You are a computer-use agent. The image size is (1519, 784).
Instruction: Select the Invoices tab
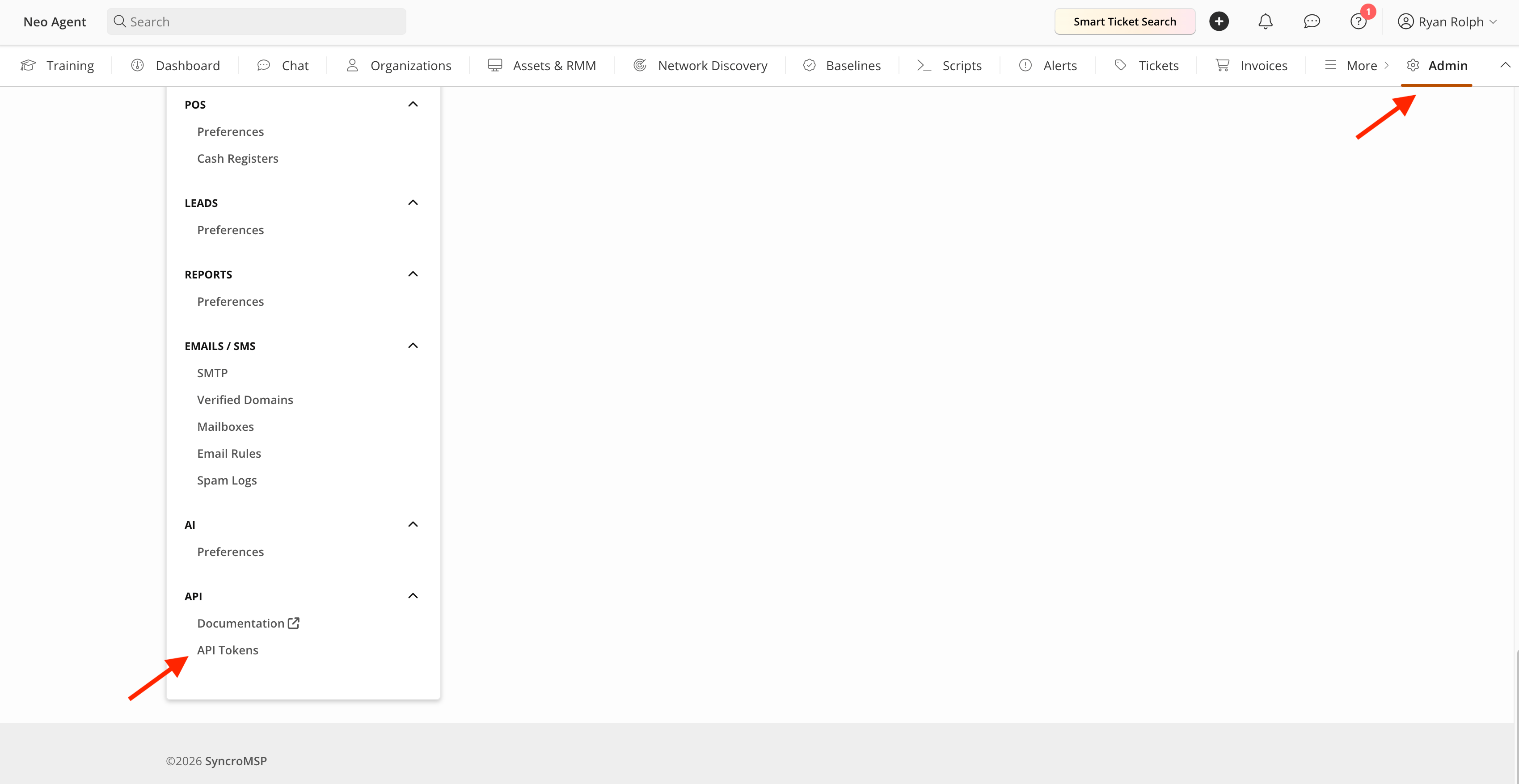click(1251, 65)
